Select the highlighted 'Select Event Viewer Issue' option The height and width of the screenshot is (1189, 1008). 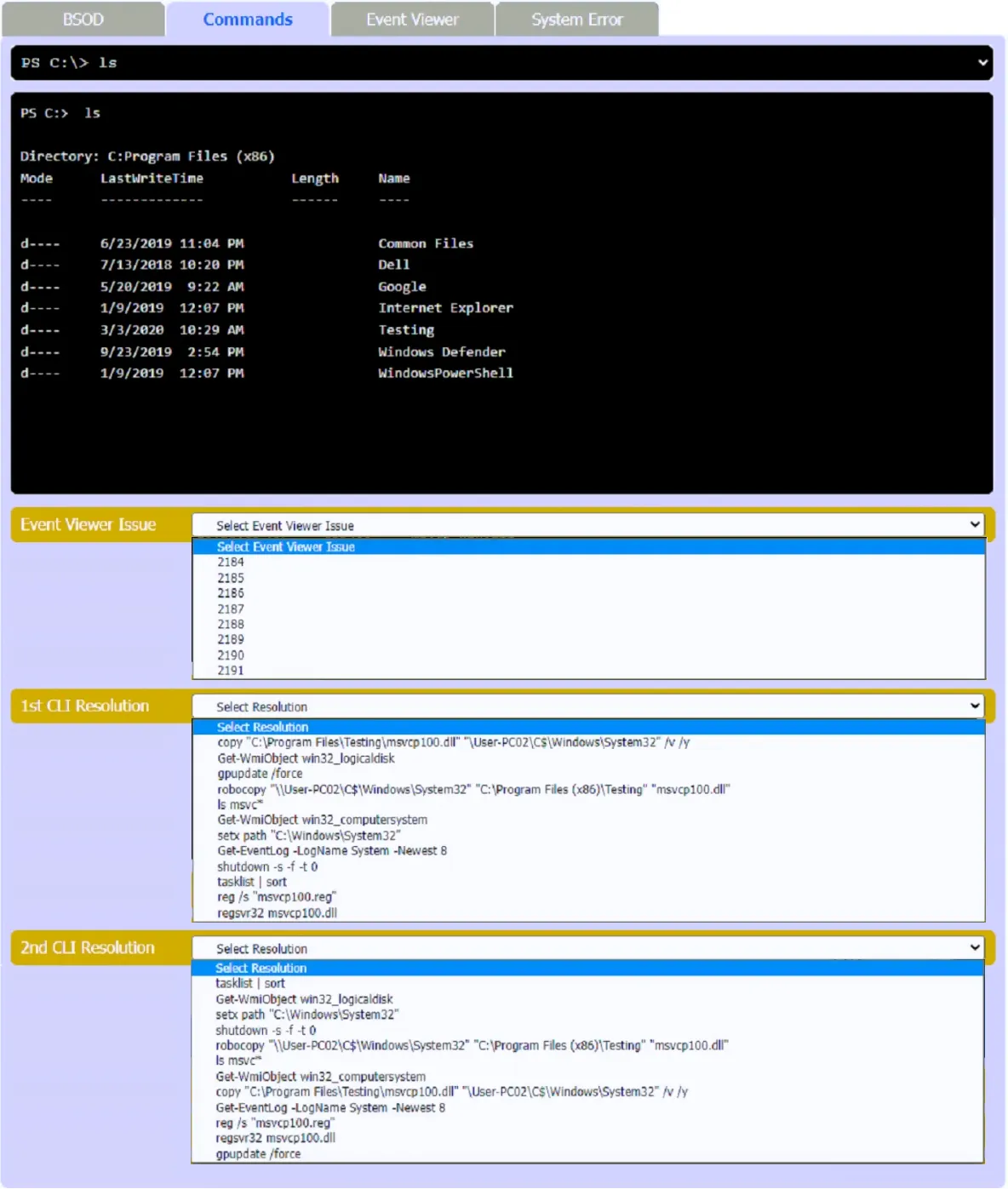point(588,547)
